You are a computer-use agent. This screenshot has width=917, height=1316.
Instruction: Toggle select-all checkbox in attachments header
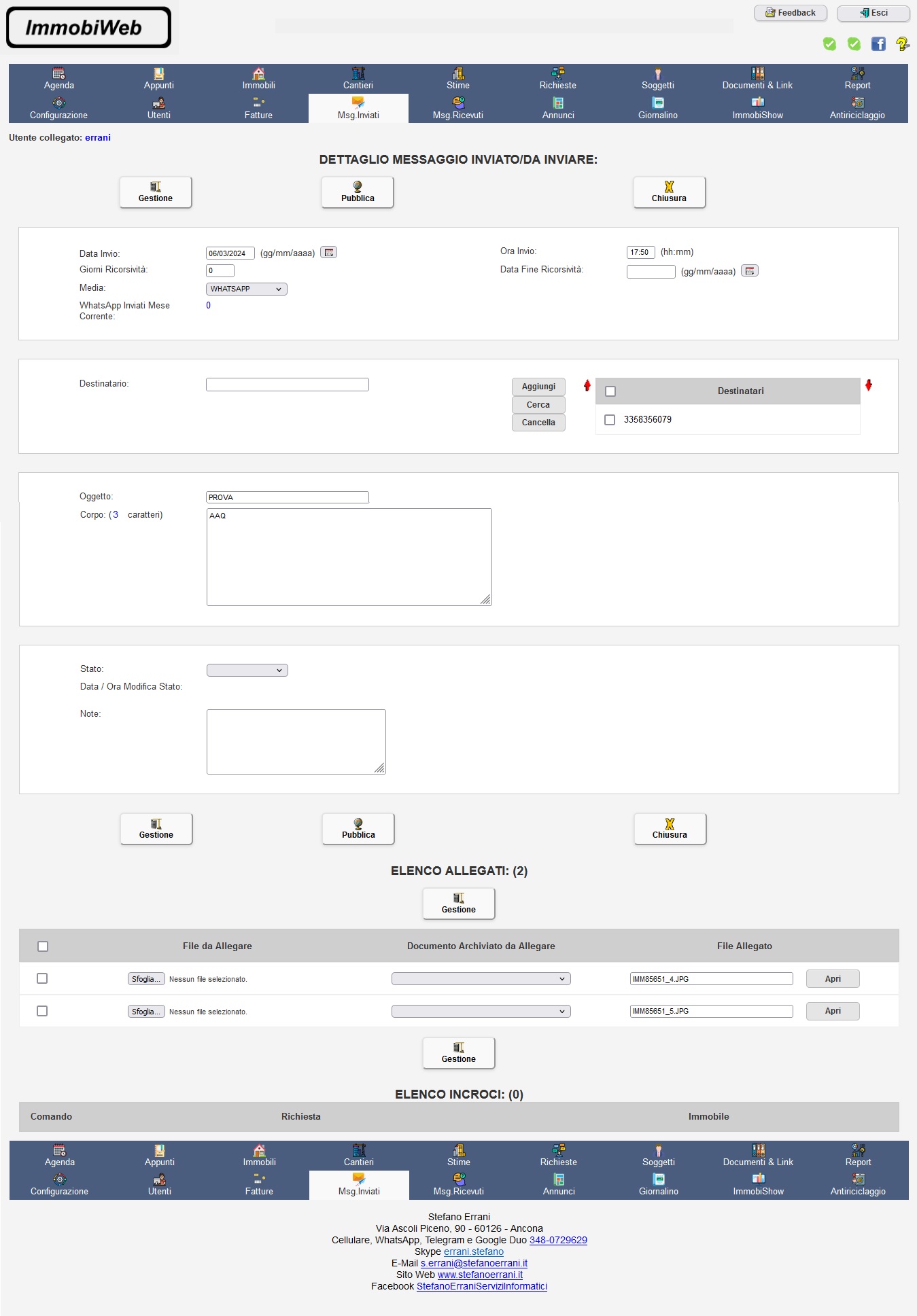pyautogui.click(x=43, y=946)
